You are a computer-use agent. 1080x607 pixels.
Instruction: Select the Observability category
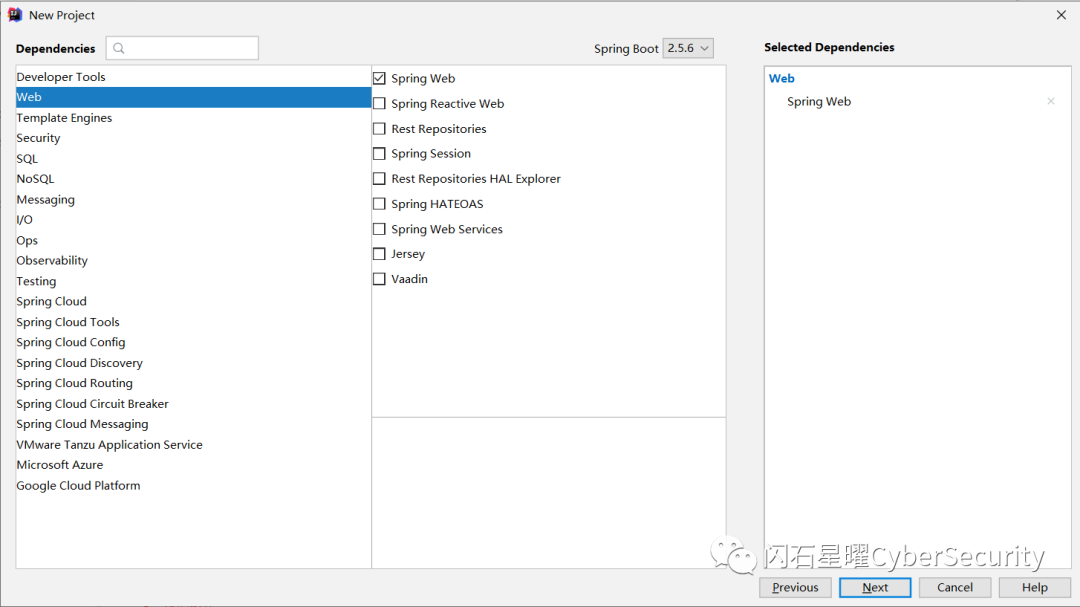tap(194, 260)
